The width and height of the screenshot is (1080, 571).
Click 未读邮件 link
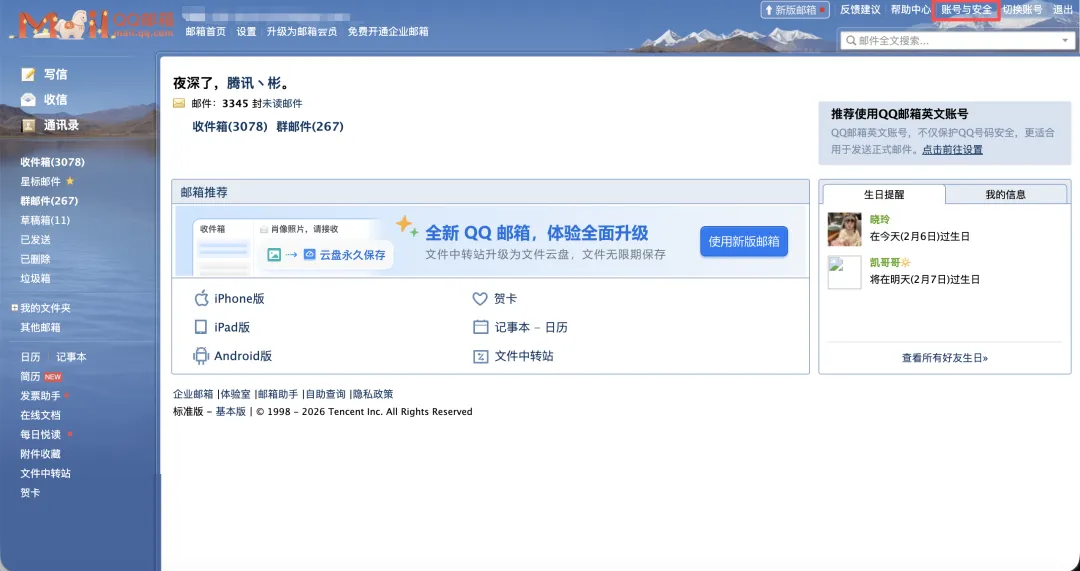click(x=282, y=103)
